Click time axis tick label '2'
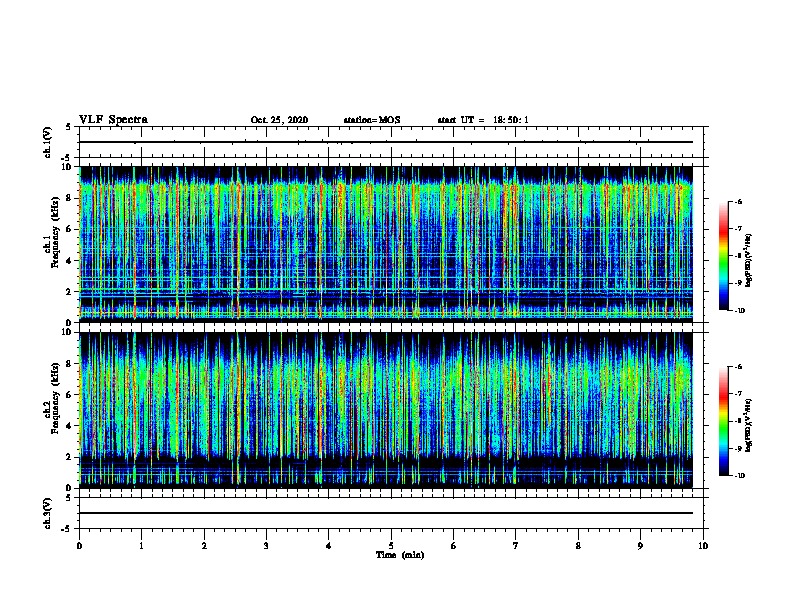792x612 pixels. (204, 546)
